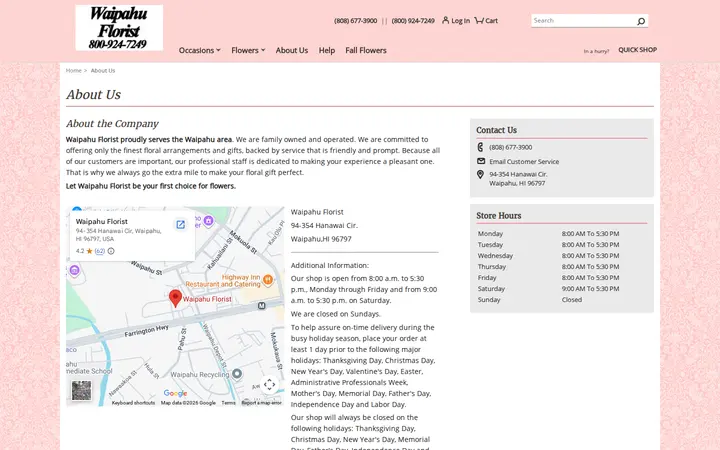Click the Google logo on the map

[x=175, y=393]
